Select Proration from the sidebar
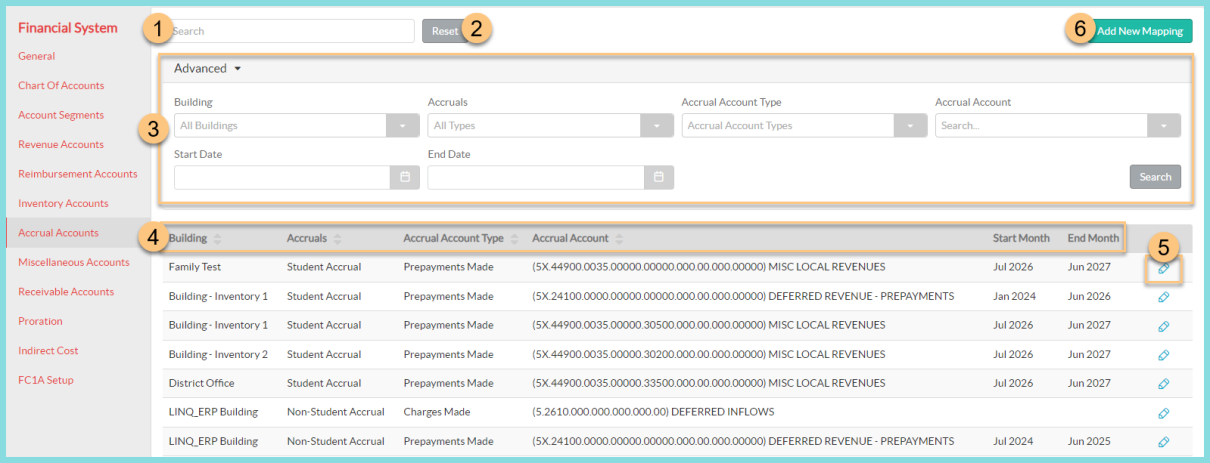 tap(40, 321)
